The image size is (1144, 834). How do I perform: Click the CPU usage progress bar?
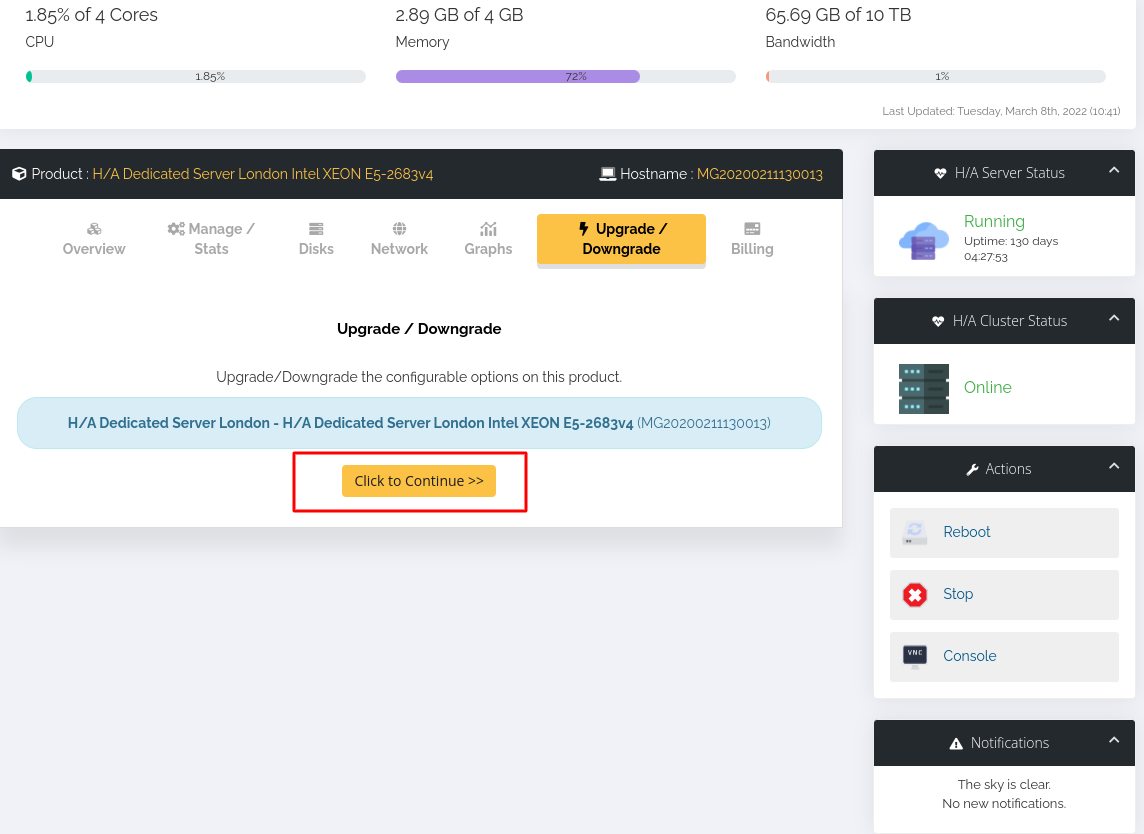click(x=196, y=77)
